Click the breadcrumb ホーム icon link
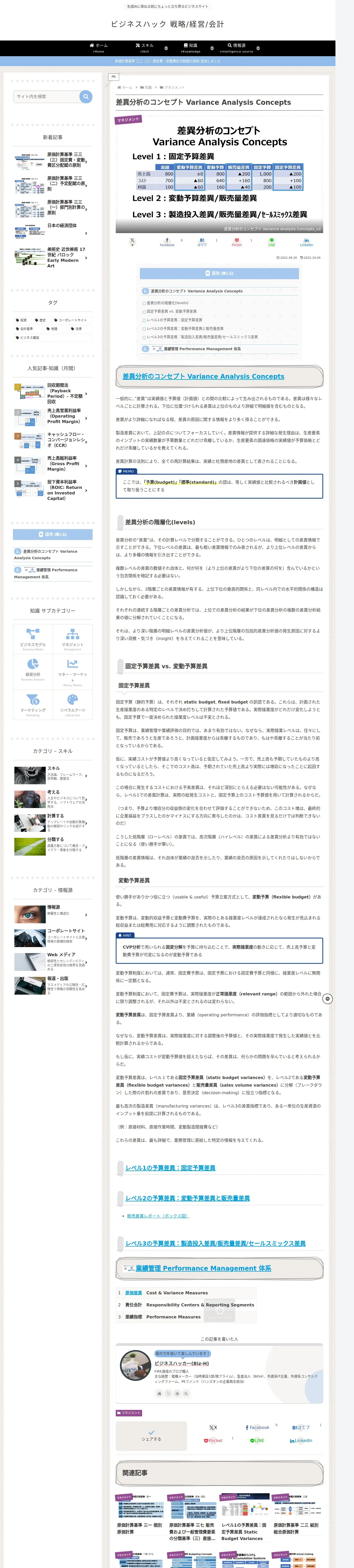 [124, 88]
